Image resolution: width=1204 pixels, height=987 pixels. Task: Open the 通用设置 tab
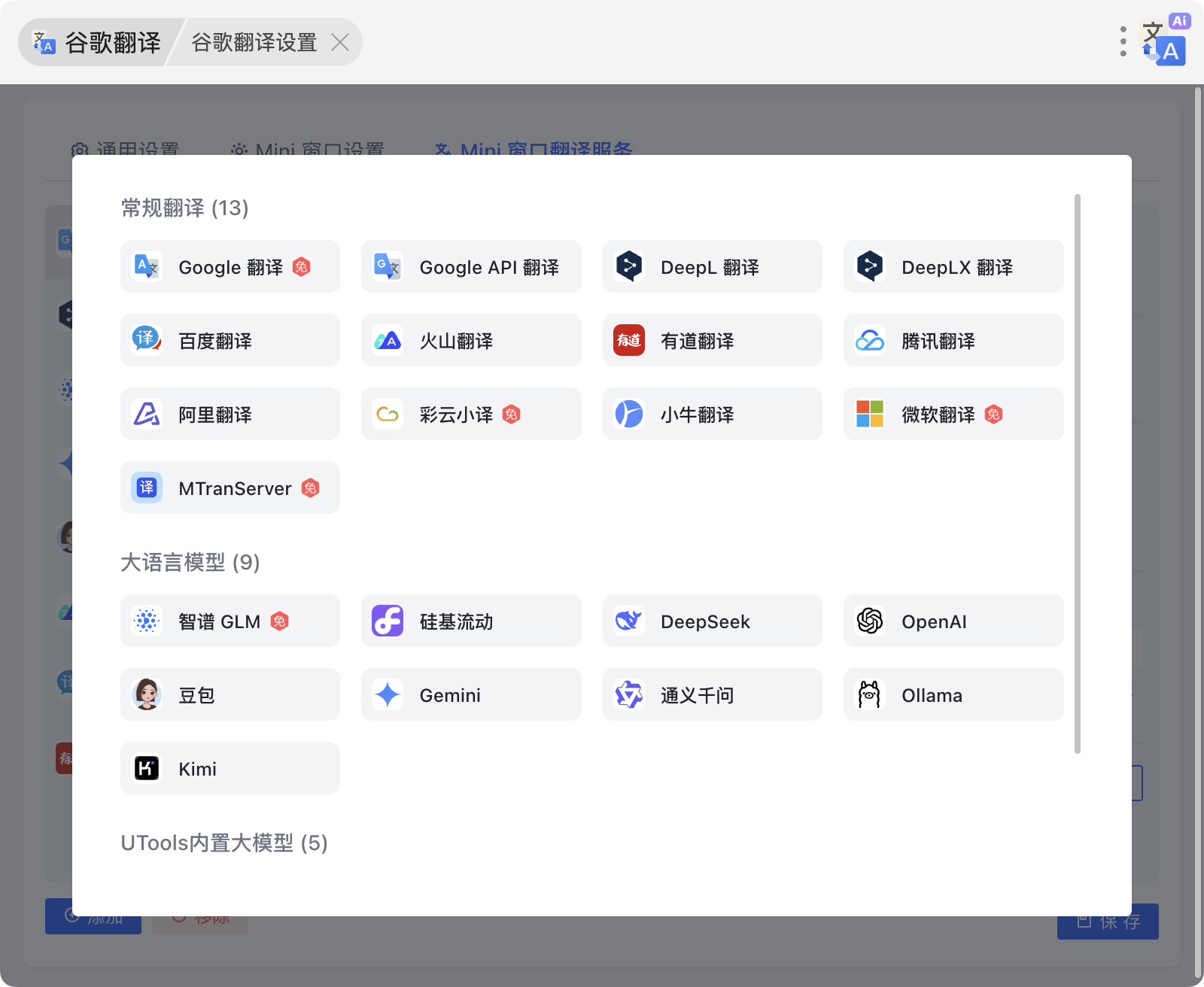(125, 149)
